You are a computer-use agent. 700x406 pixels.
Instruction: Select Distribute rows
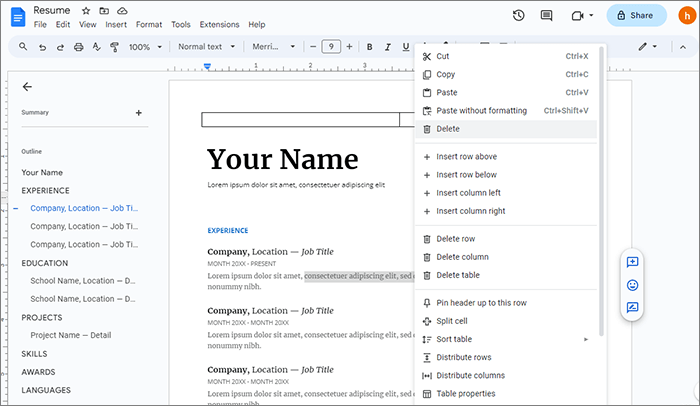click(506, 357)
